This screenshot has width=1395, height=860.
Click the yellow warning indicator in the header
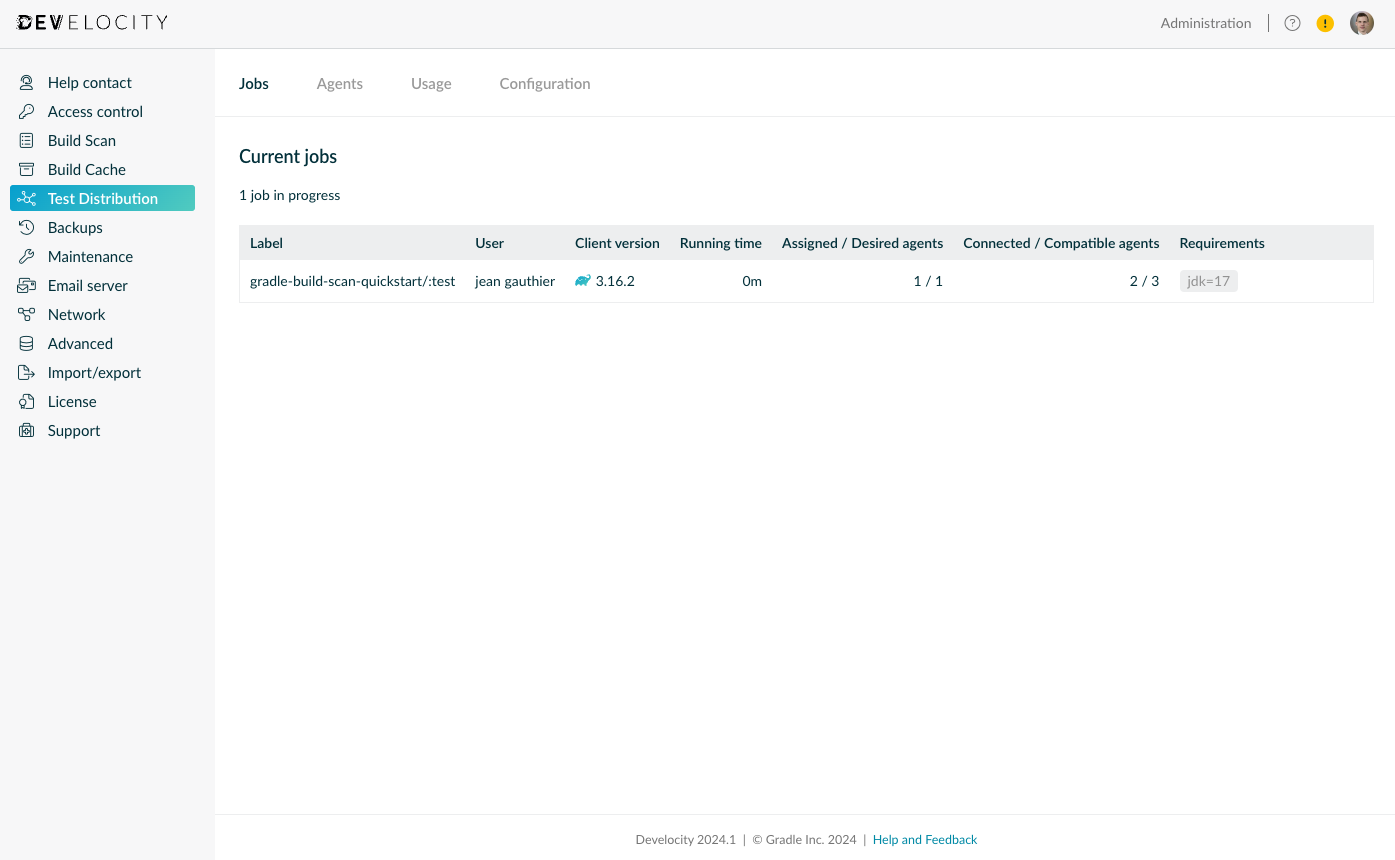point(1325,22)
